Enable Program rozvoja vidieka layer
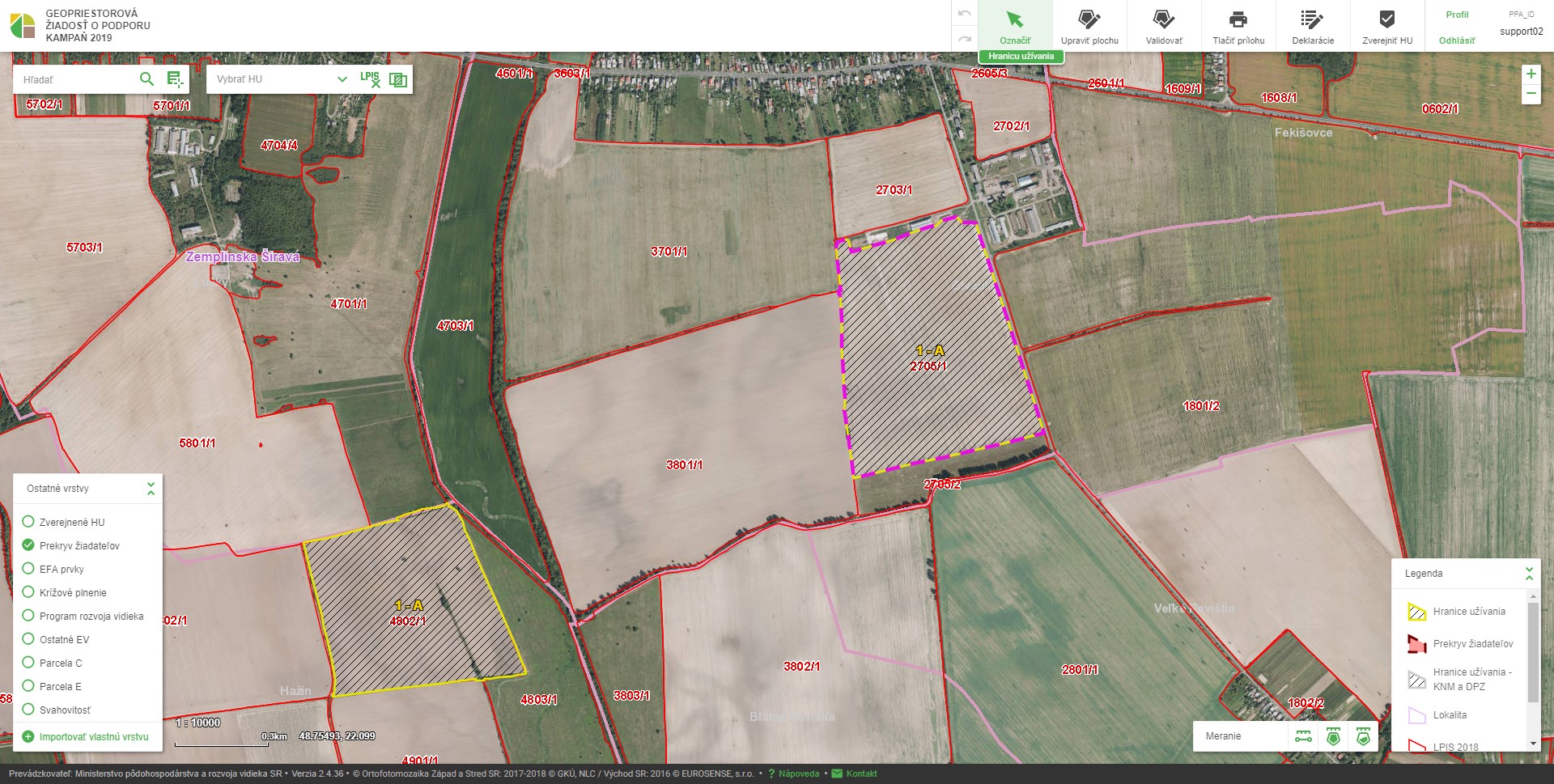 [28, 616]
